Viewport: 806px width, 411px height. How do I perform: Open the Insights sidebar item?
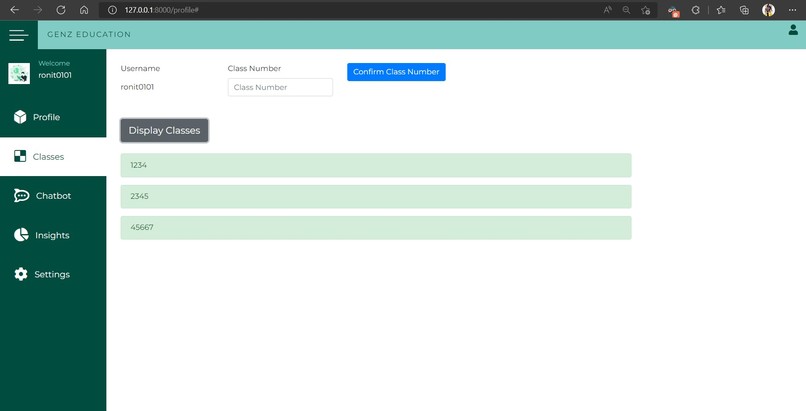click(53, 235)
